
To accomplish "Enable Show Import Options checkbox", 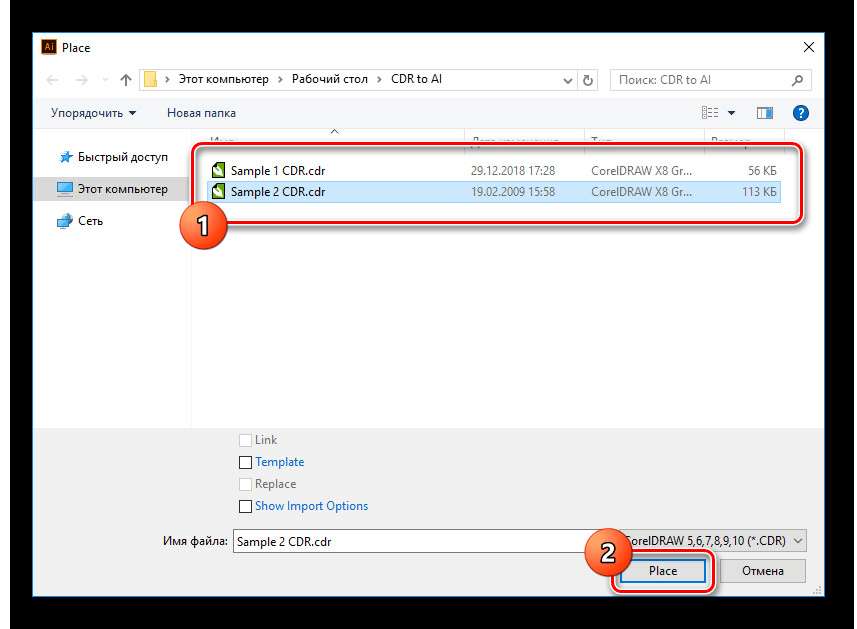I will 245,507.
